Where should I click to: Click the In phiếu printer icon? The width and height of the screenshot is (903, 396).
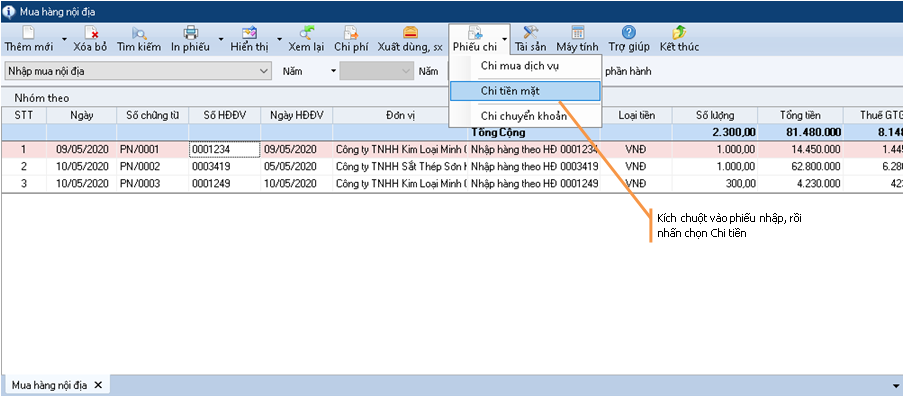[x=191, y=33]
